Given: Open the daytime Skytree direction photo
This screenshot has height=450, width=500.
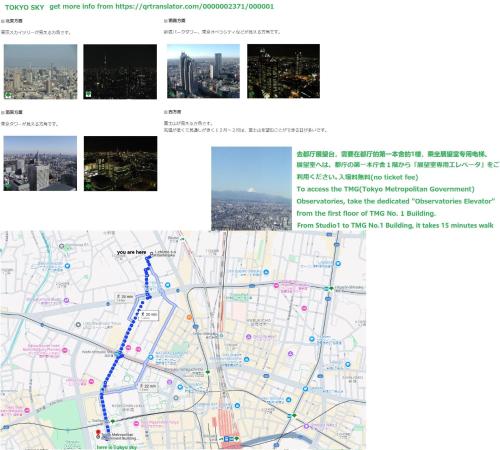Looking at the screenshot, I should [x=40, y=72].
